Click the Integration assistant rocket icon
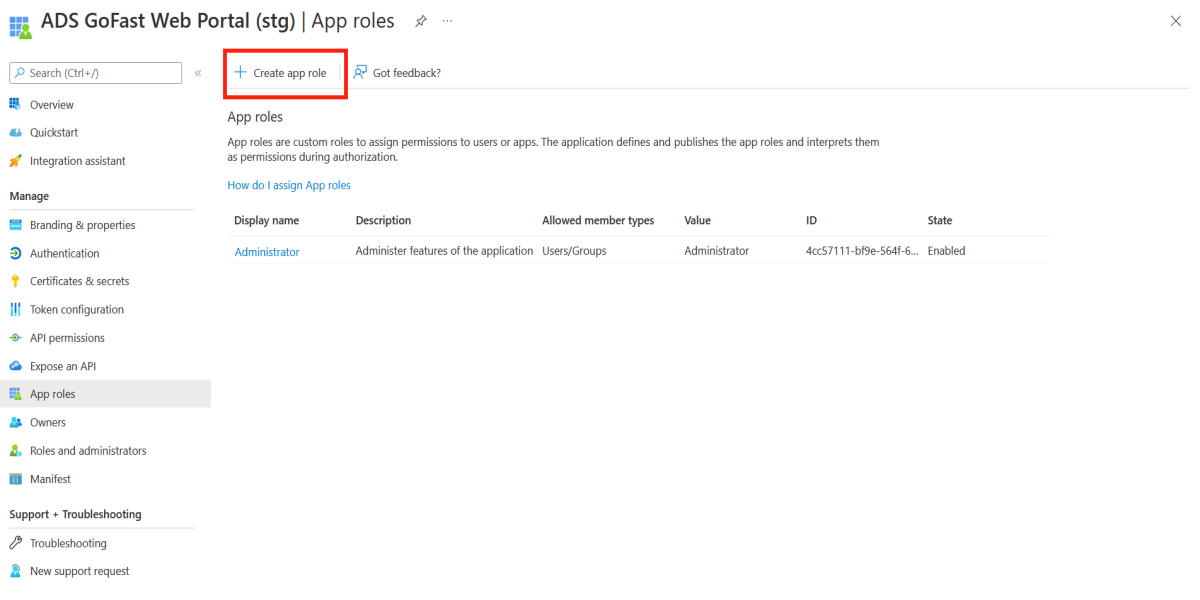The width and height of the screenshot is (1200, 600). coord(15,161)
